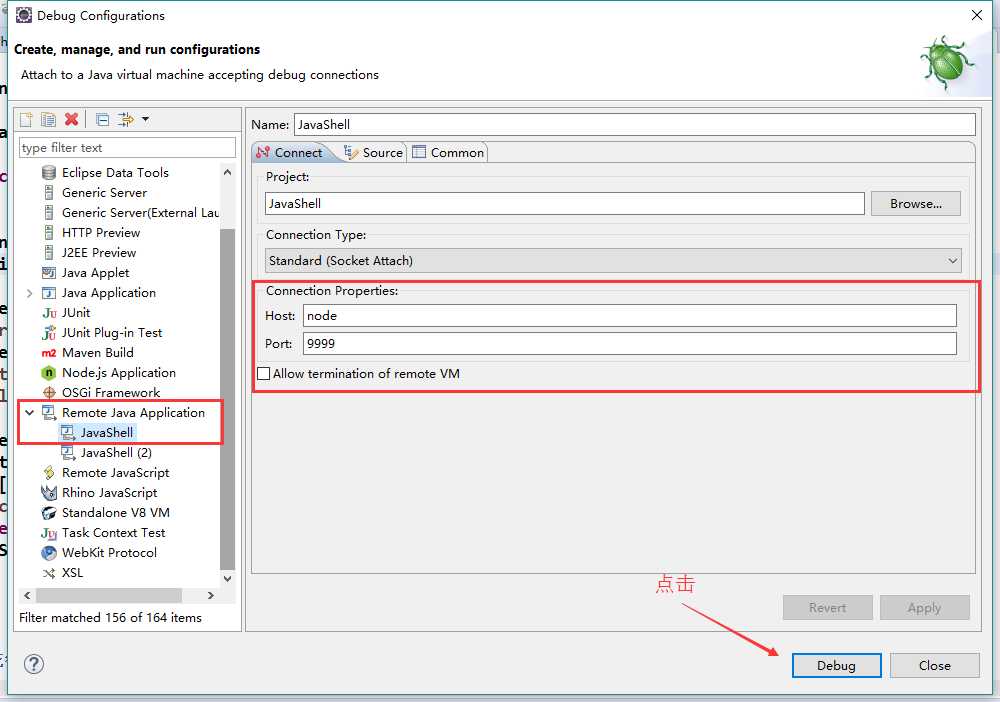This screenshot has height=702, width=1000.
Task: Click the tree vertical scrollbar thumb
Action: (x=228, y=399)
